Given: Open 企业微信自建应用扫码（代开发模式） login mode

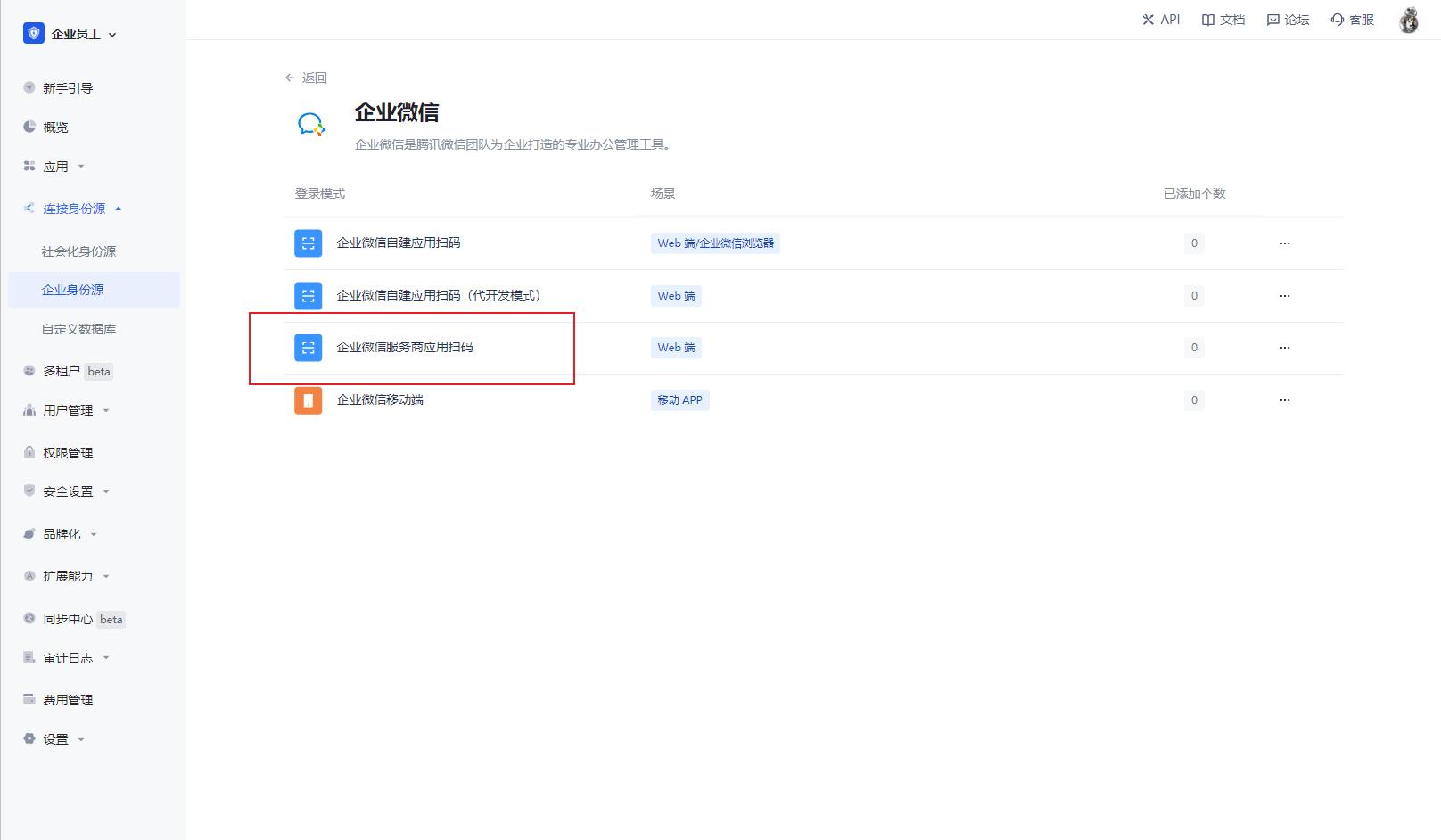Looking at the screenshot, I should tap(438, 296).
